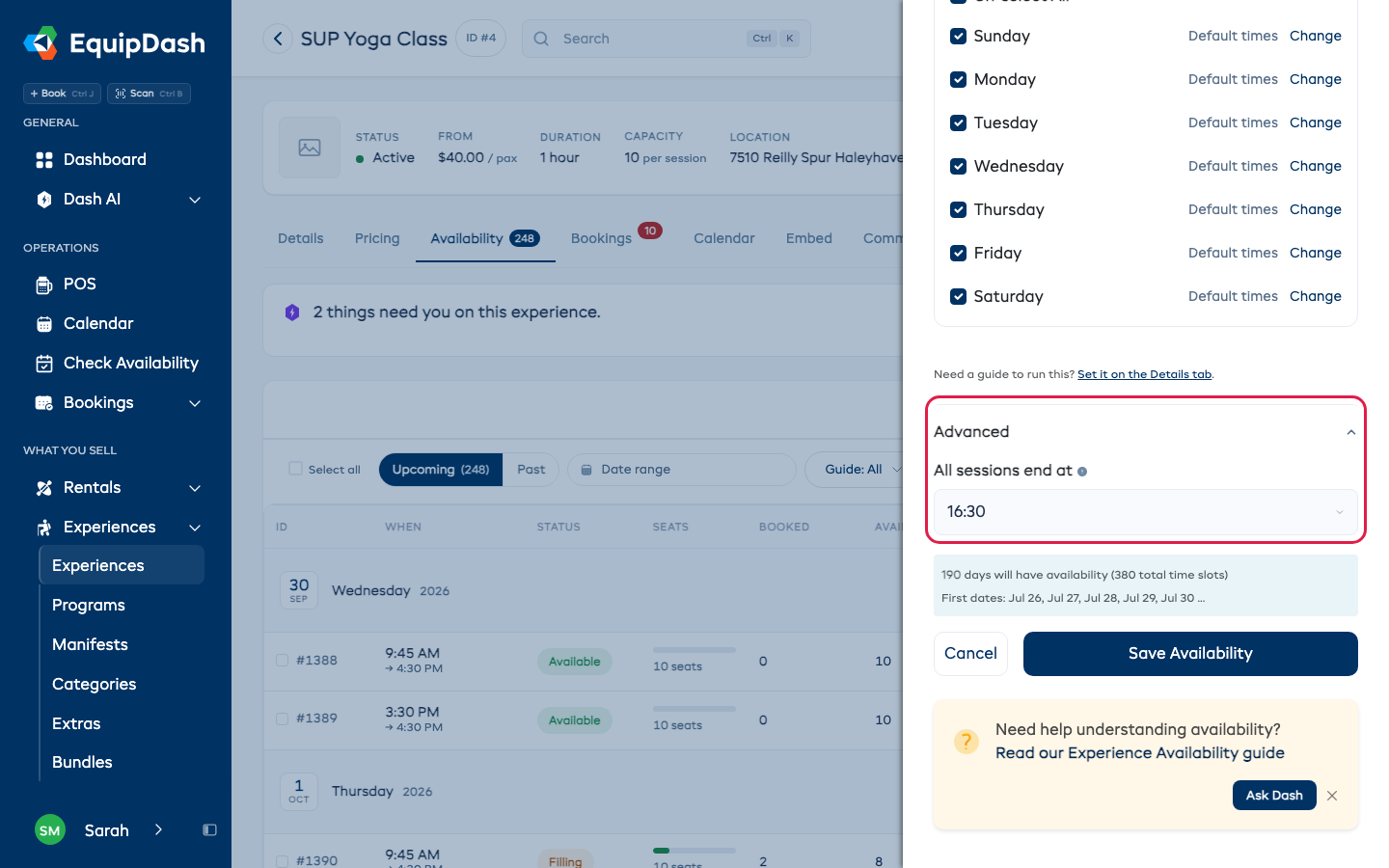Click the Rentals tools icon
The height and width of the screenshot is (868, 1389).
click(x=44, y=488)
